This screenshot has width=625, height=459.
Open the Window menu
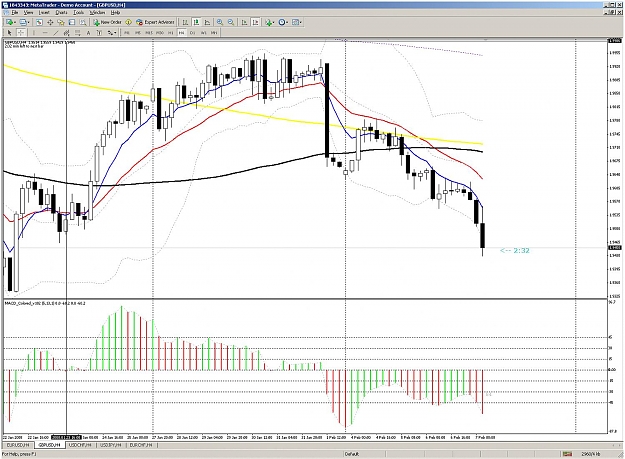(x=97, y=13)
